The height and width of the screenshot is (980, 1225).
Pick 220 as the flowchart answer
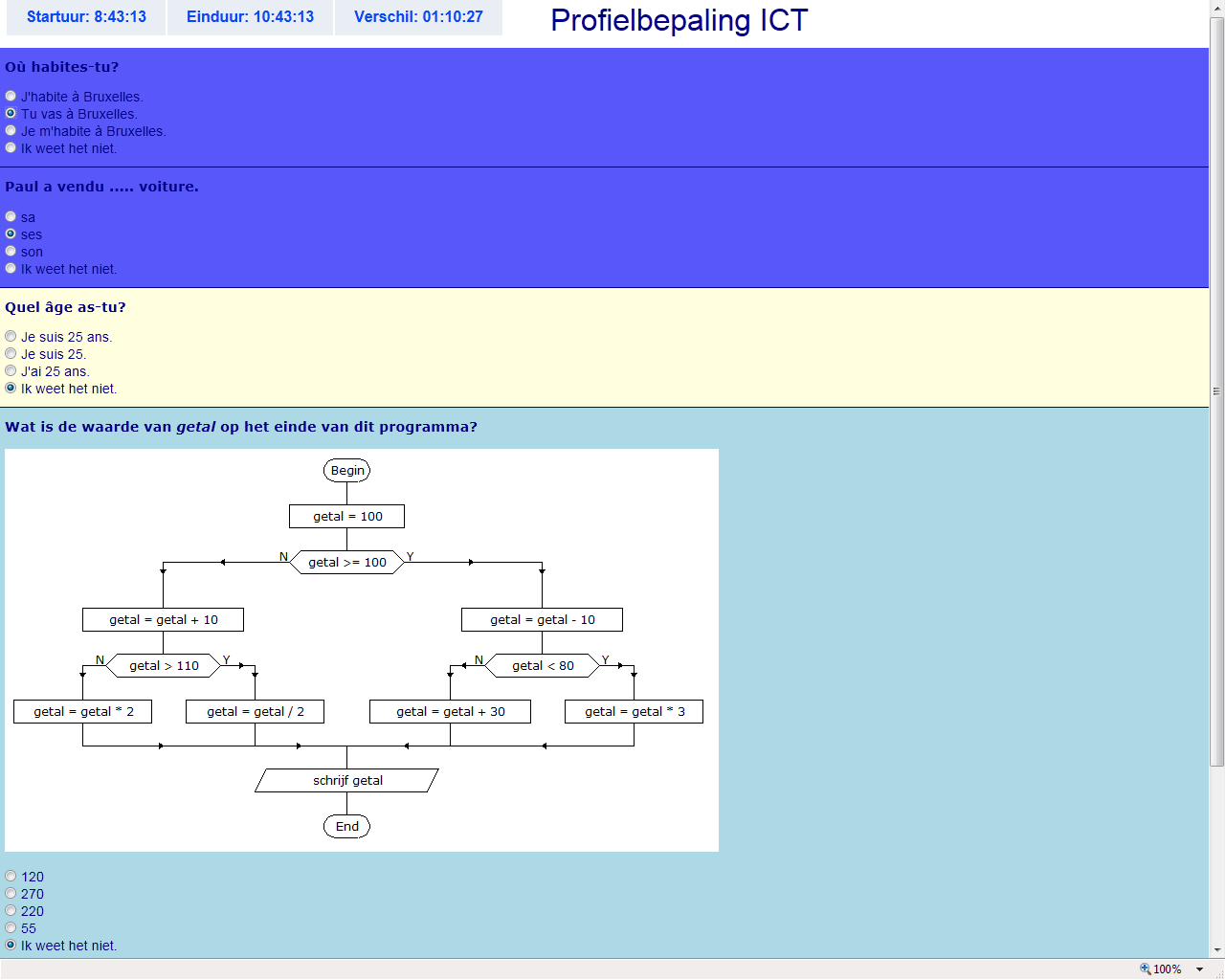tap(11, 911)
